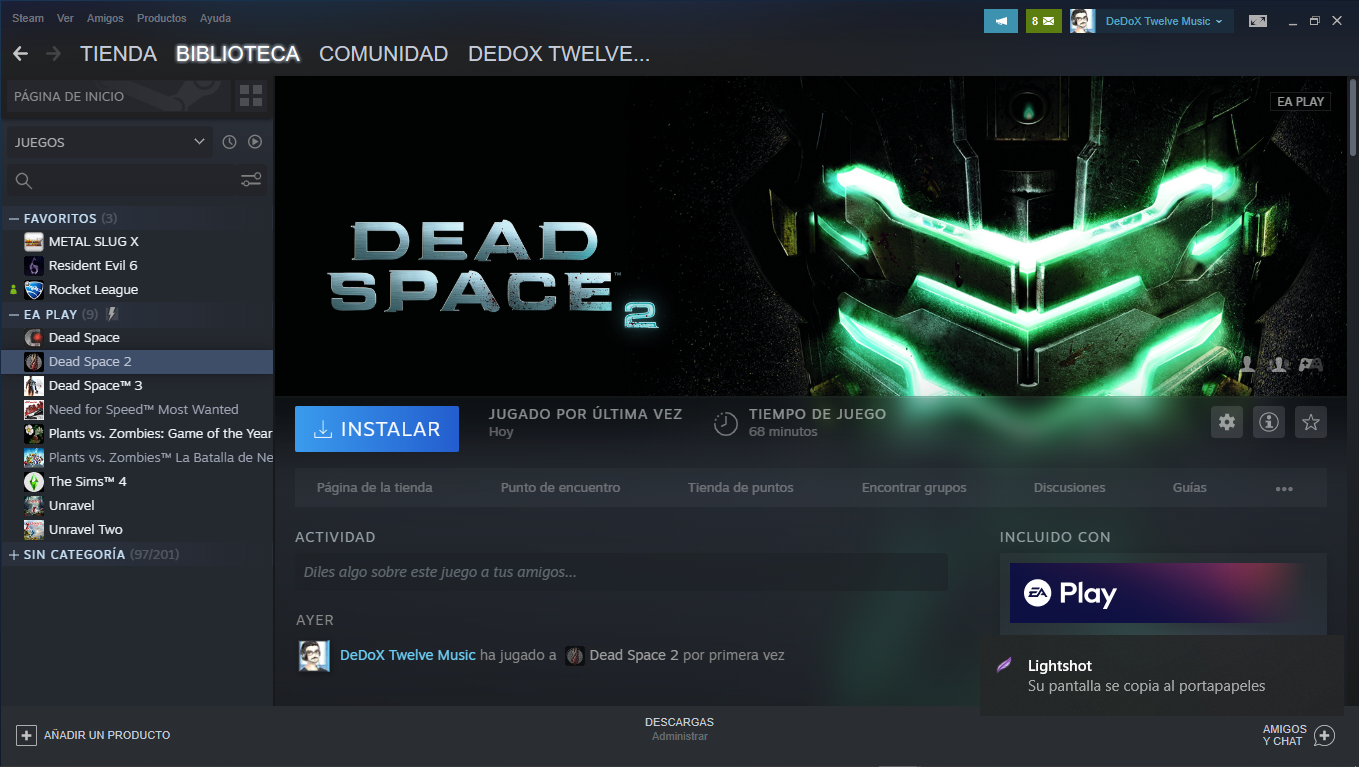Click the activity comment input field
The width and height of the screenshot is (1359, 767).
point(621,572)
